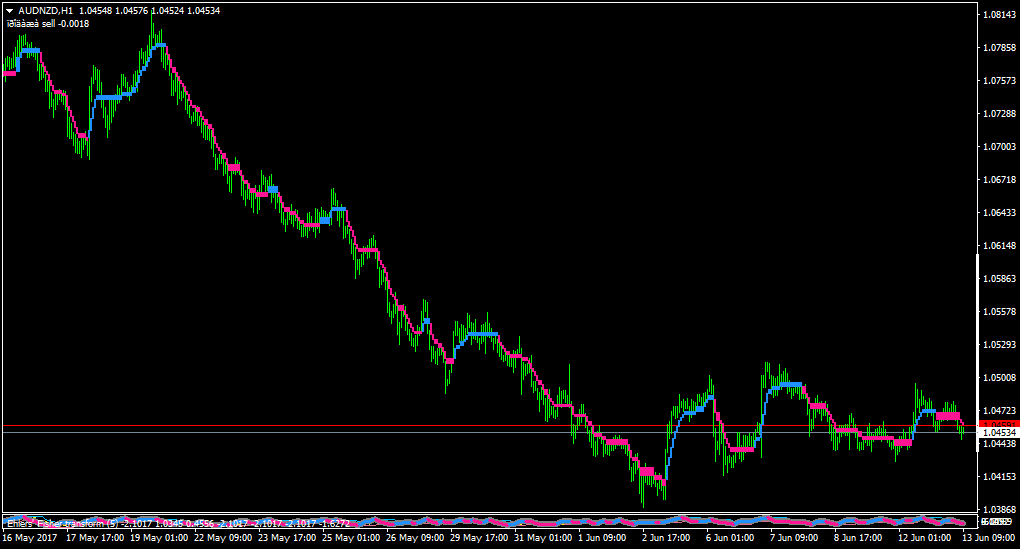Image resolution: width=1020 pixels, height=549 pixels.
Task: Click time axis label 6 Jun 01:00
Action: [x=730, y=538]
